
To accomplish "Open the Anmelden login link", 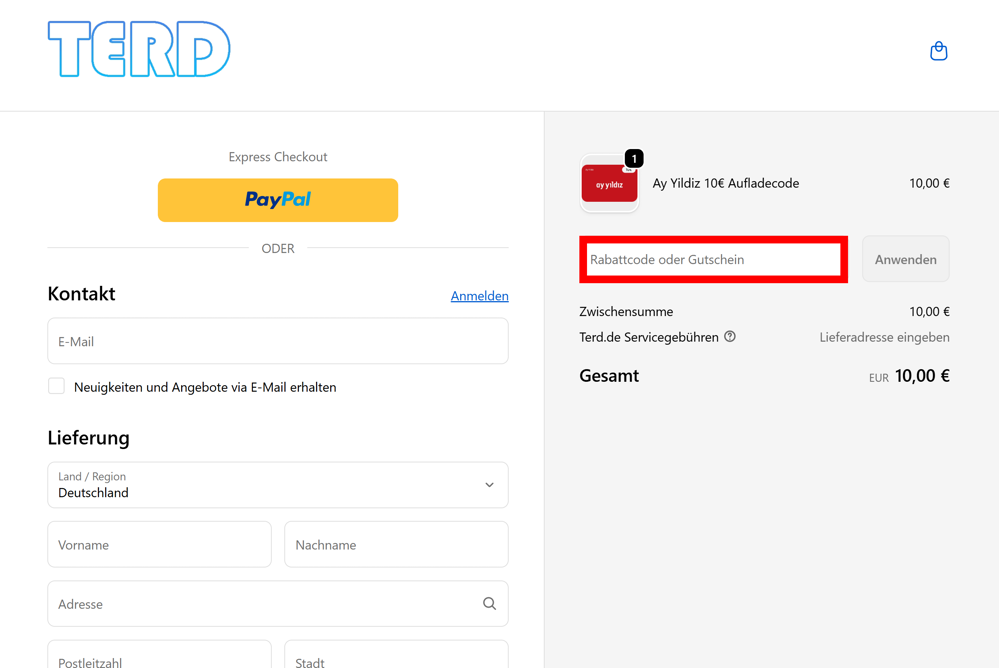I will [480, 296].
